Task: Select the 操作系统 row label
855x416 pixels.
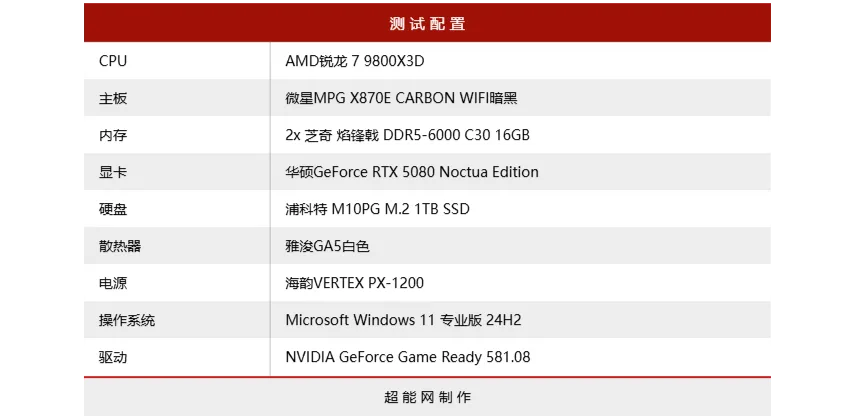Action: (x=127, y=320)
